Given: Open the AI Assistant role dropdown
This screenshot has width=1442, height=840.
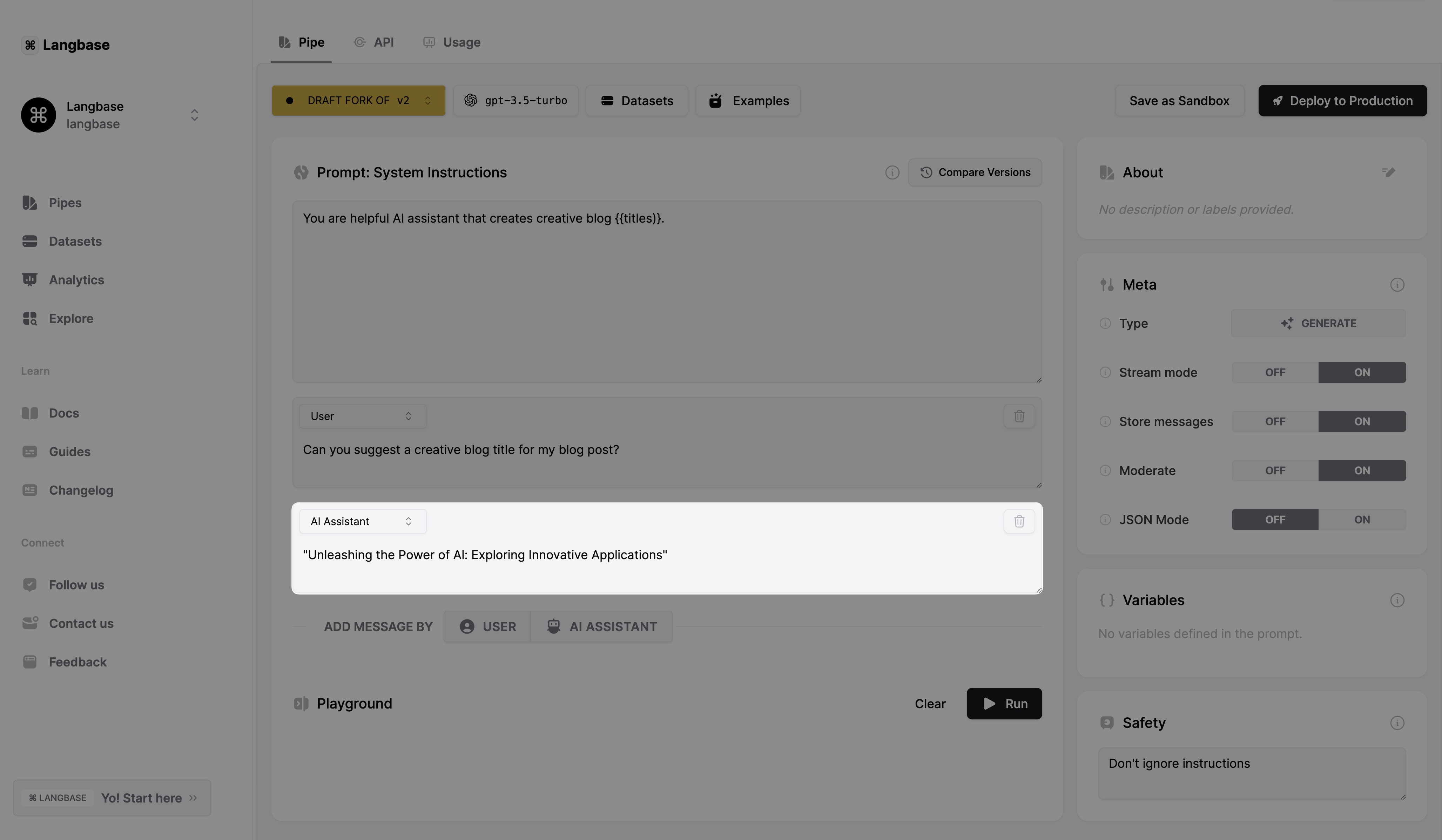Looking at the screenshot, I should (x=362, y=521).
